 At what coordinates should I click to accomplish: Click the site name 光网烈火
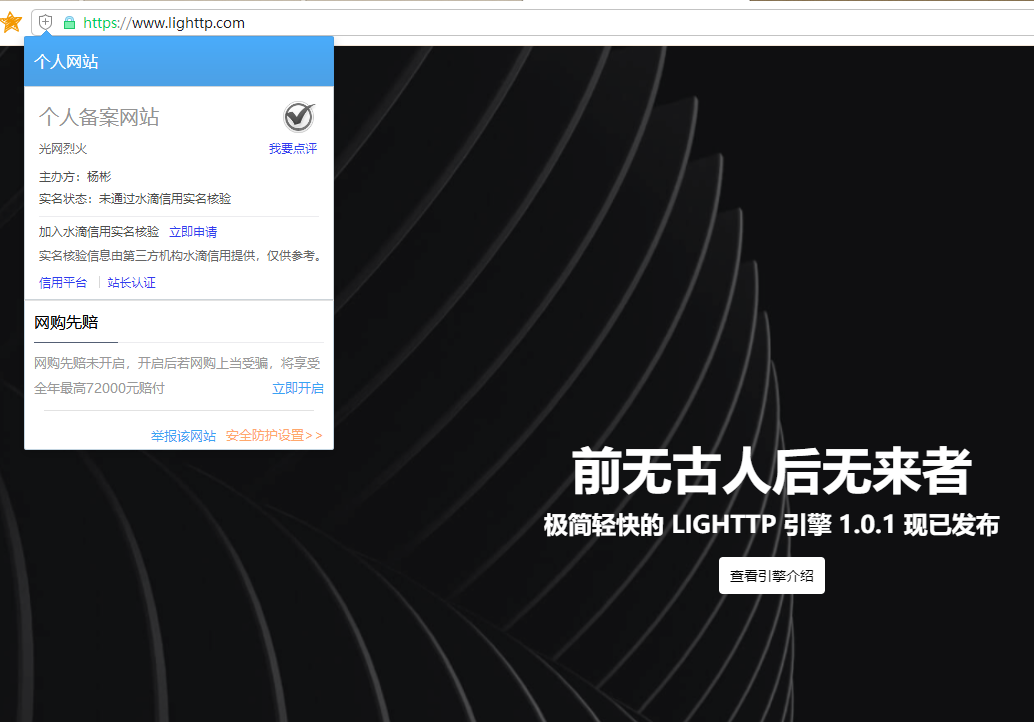pos(63,148)
